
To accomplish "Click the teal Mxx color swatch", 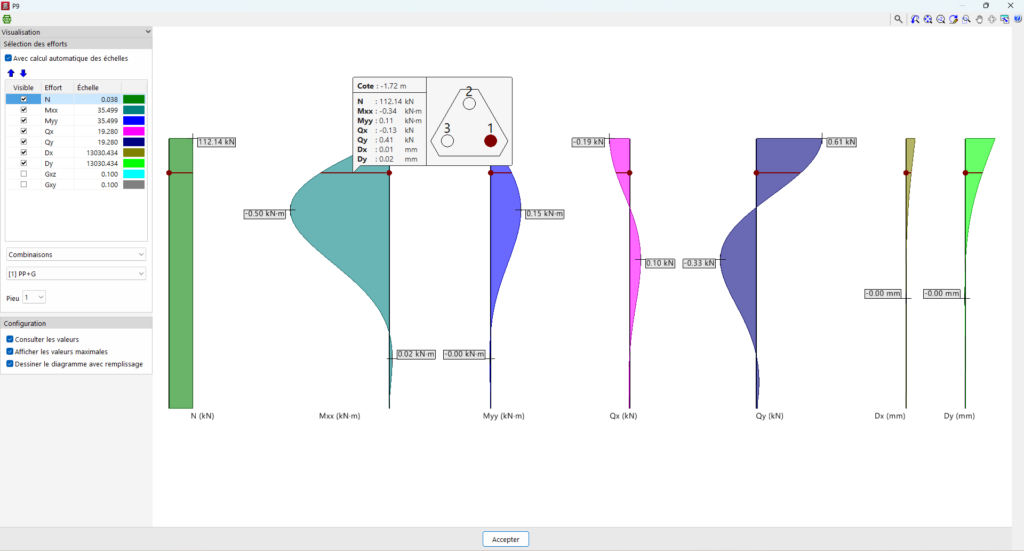I will click(x=134, y=110).
